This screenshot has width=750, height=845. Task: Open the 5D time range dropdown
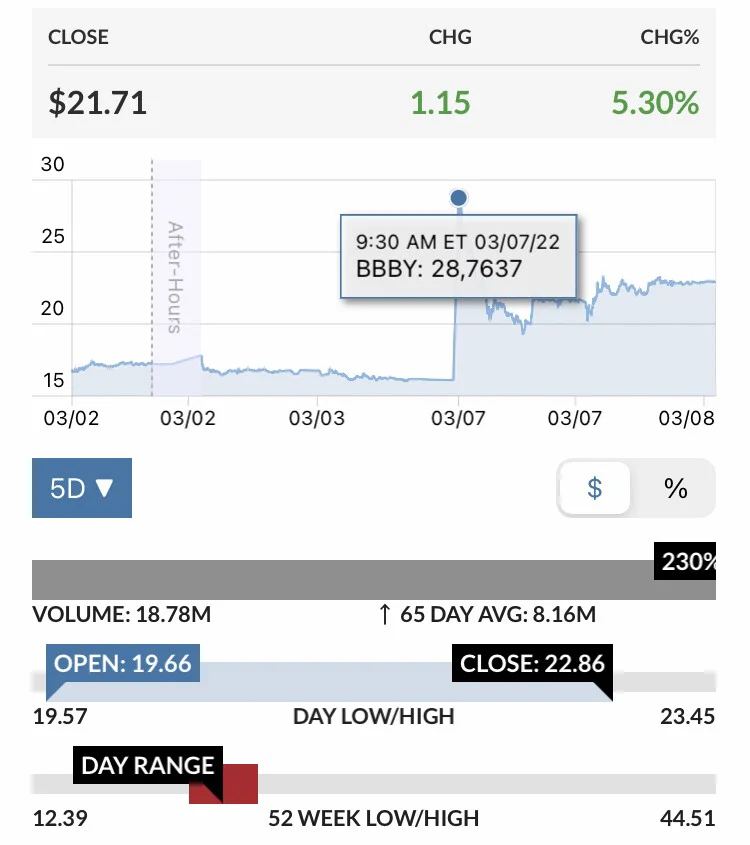(82, 488)
